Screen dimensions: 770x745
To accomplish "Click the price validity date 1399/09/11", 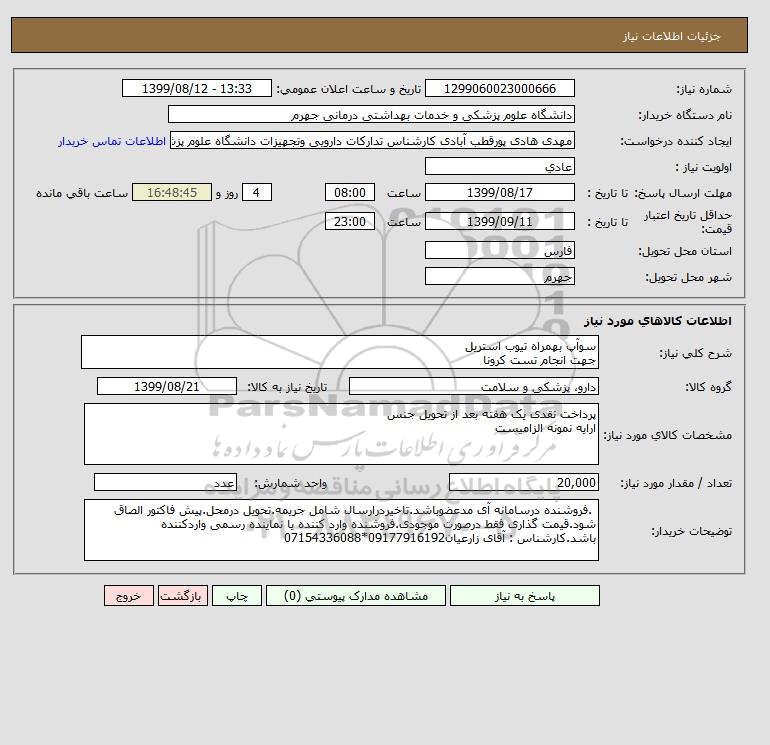I will point(499,221).
